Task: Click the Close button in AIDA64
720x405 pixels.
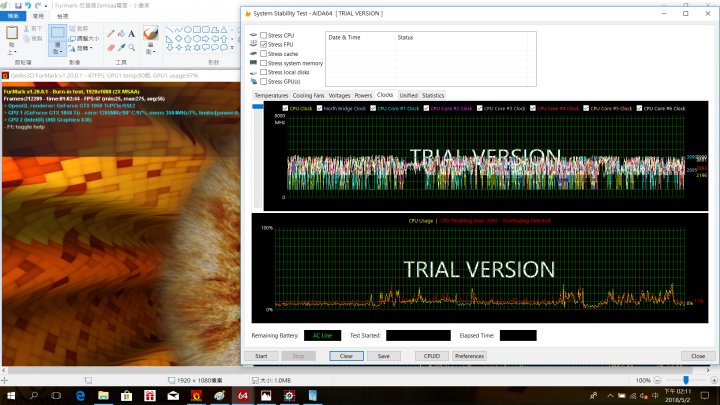Action: pyautogui.click(x=698, y=356)
